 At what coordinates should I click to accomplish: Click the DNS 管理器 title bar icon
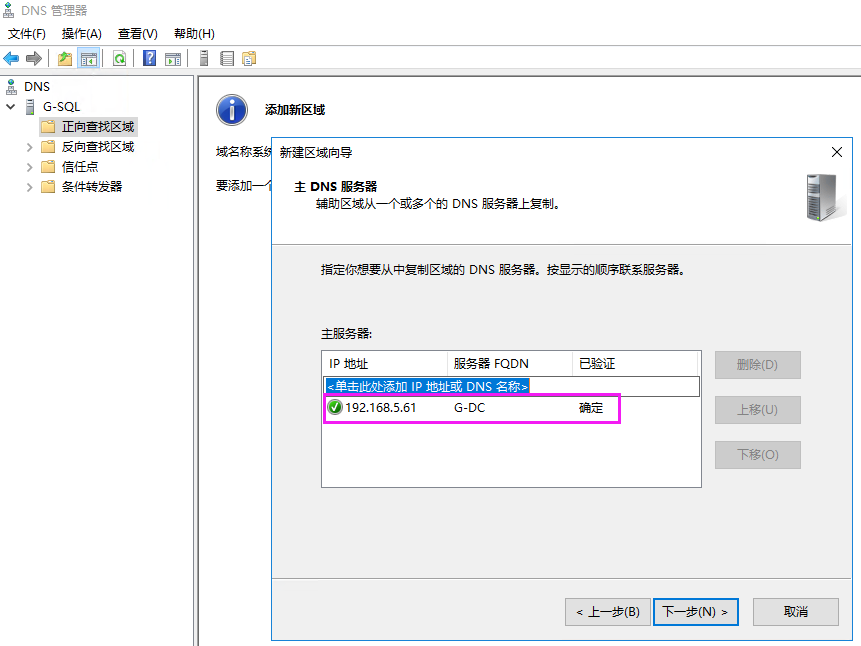(x=8, y=10)
